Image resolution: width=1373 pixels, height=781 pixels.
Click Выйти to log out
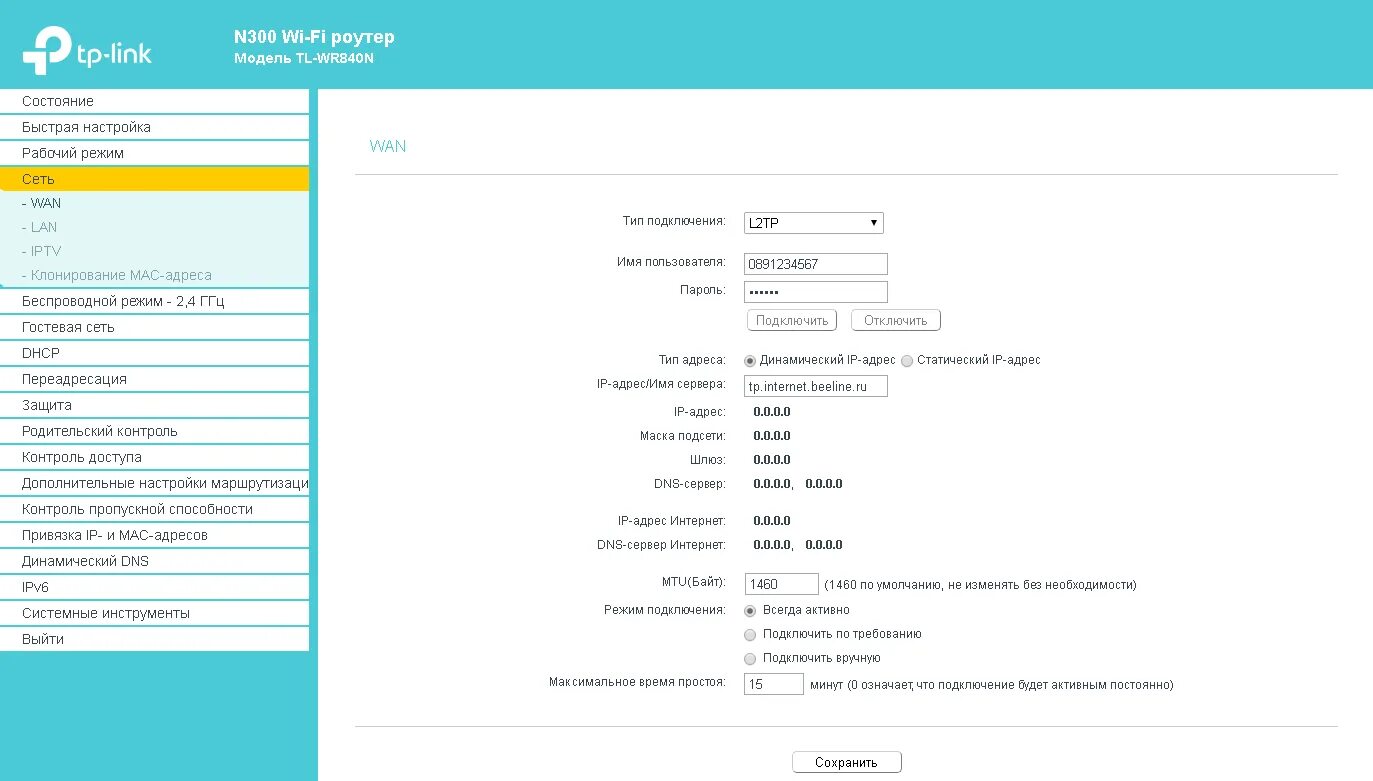click(x=154, y=639)
